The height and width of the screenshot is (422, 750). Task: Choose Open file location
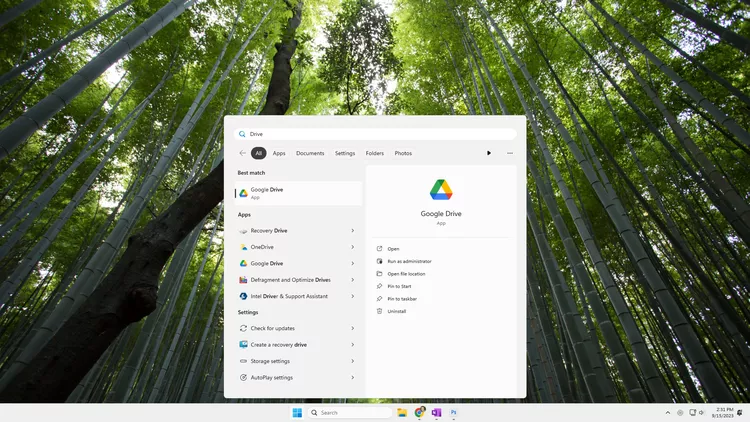(406, 274)
